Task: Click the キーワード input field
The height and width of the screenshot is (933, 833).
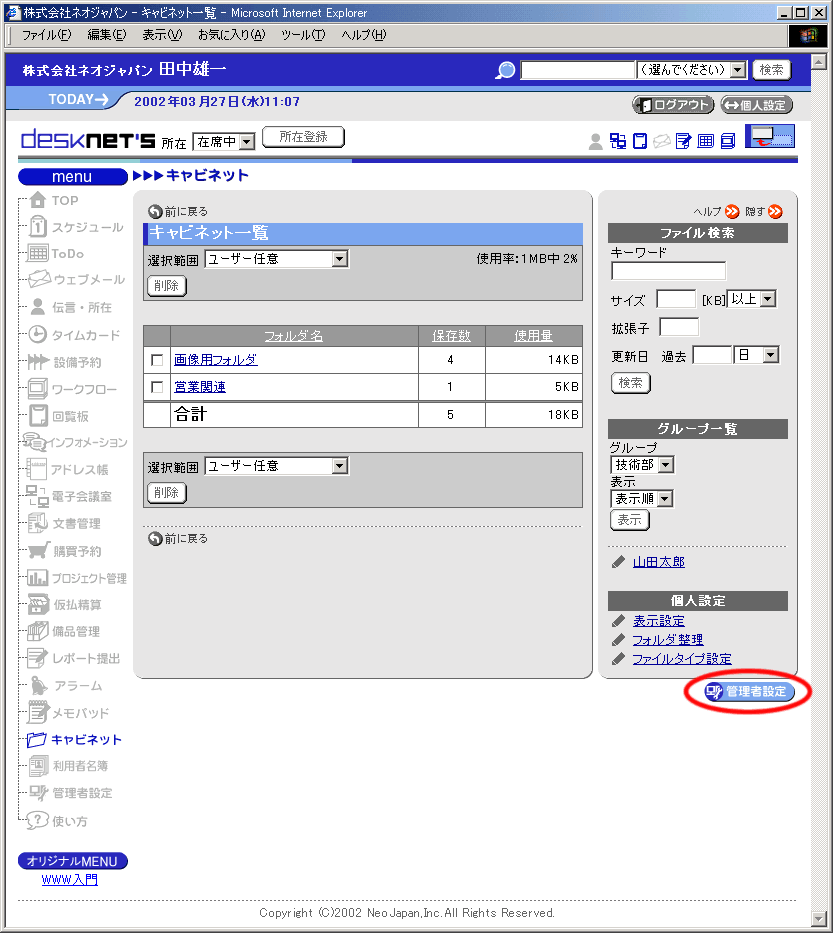Action: 668,271
